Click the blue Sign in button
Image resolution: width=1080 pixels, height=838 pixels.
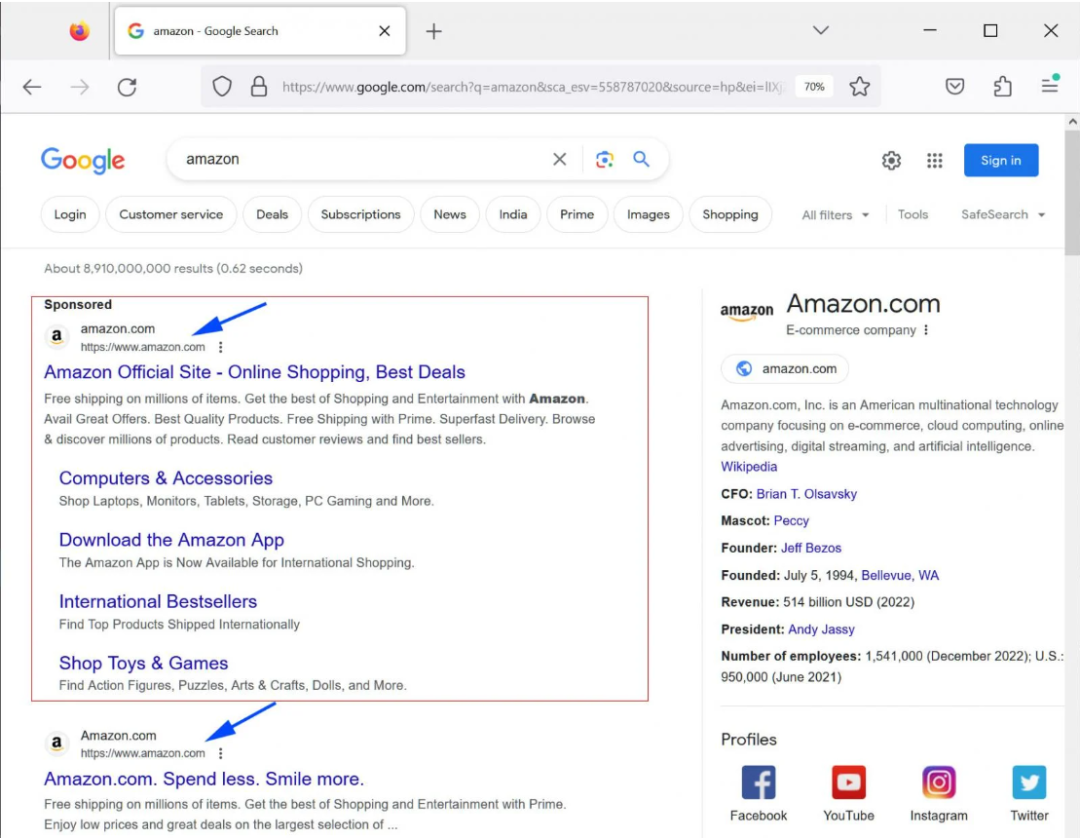point(1001,160)
